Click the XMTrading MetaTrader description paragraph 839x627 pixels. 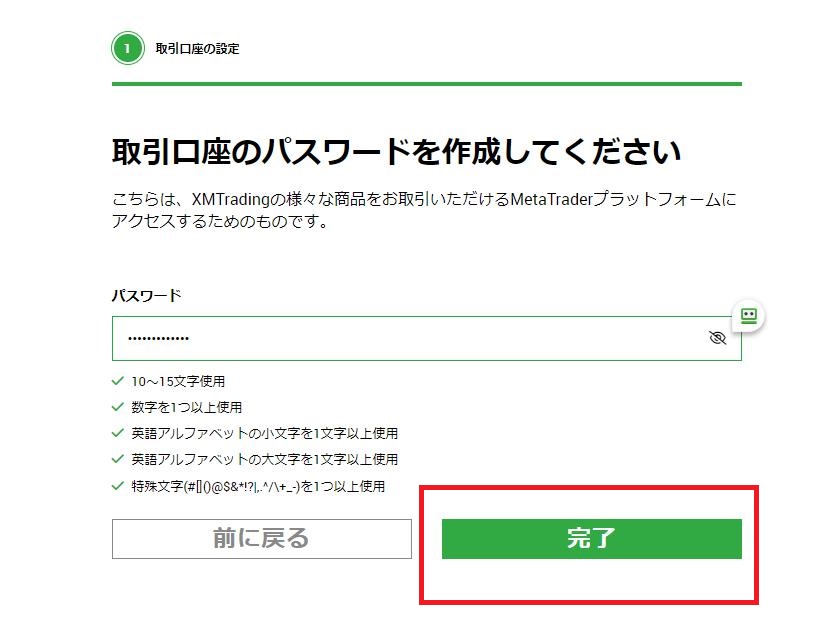pyautogui.click(x=424, y=210)
